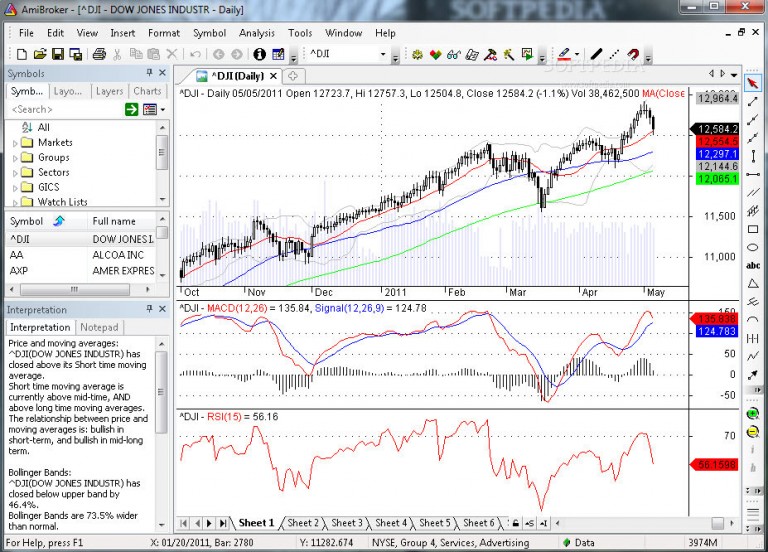This screenshot has width=768, height=552.
Task: Toggle auto-hide pin on Symbols panel
Action: (x=149, y=72)
